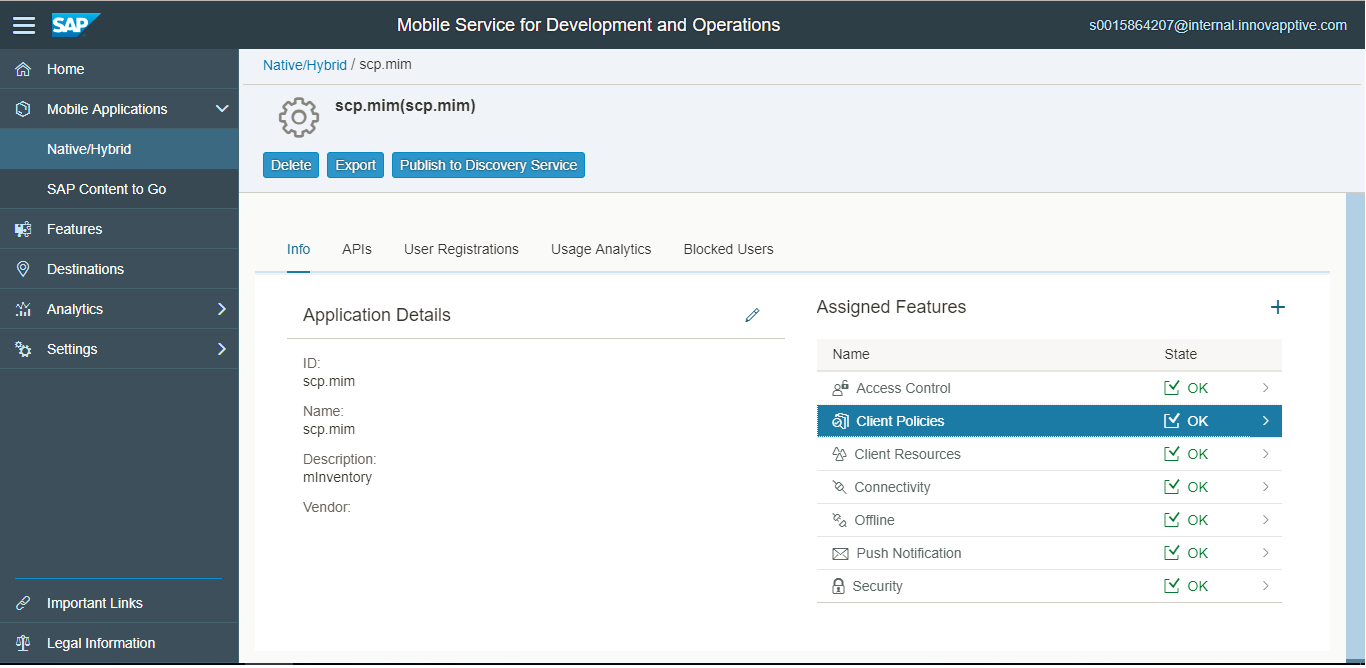The height and width of the screenshot is (668, 1366).
Task: Open the Usage Analytics tab
Action: (x=600, y=249)
